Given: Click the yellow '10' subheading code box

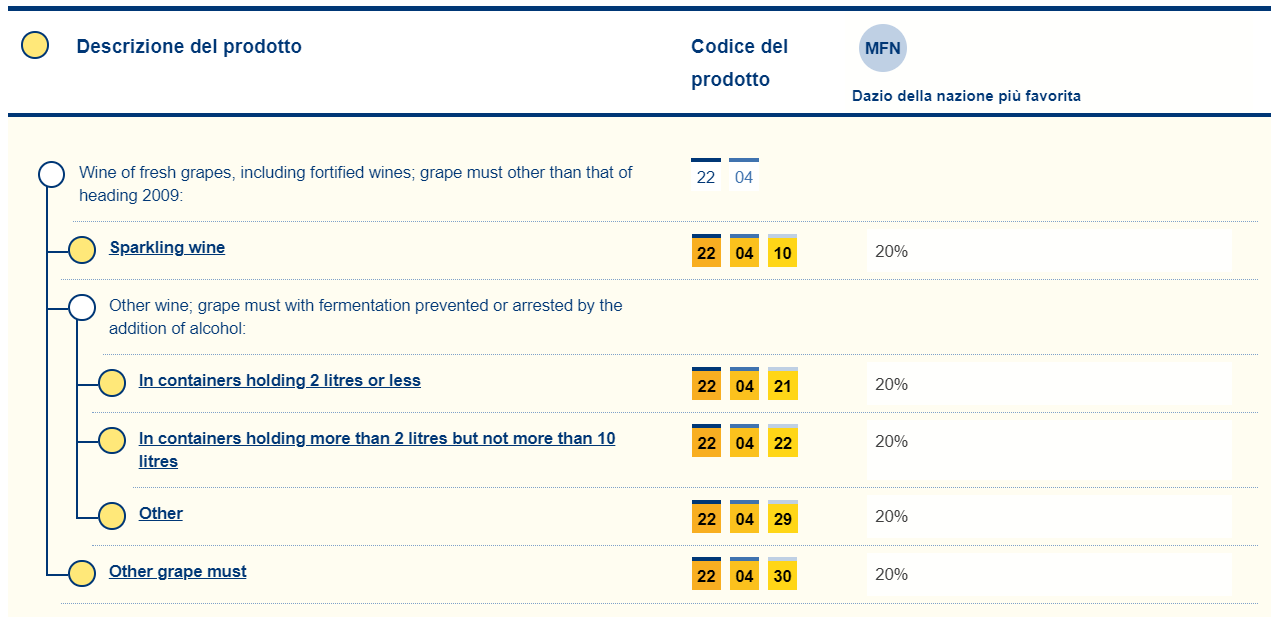Looking at the screenshot, I should [x=783, y=253].
